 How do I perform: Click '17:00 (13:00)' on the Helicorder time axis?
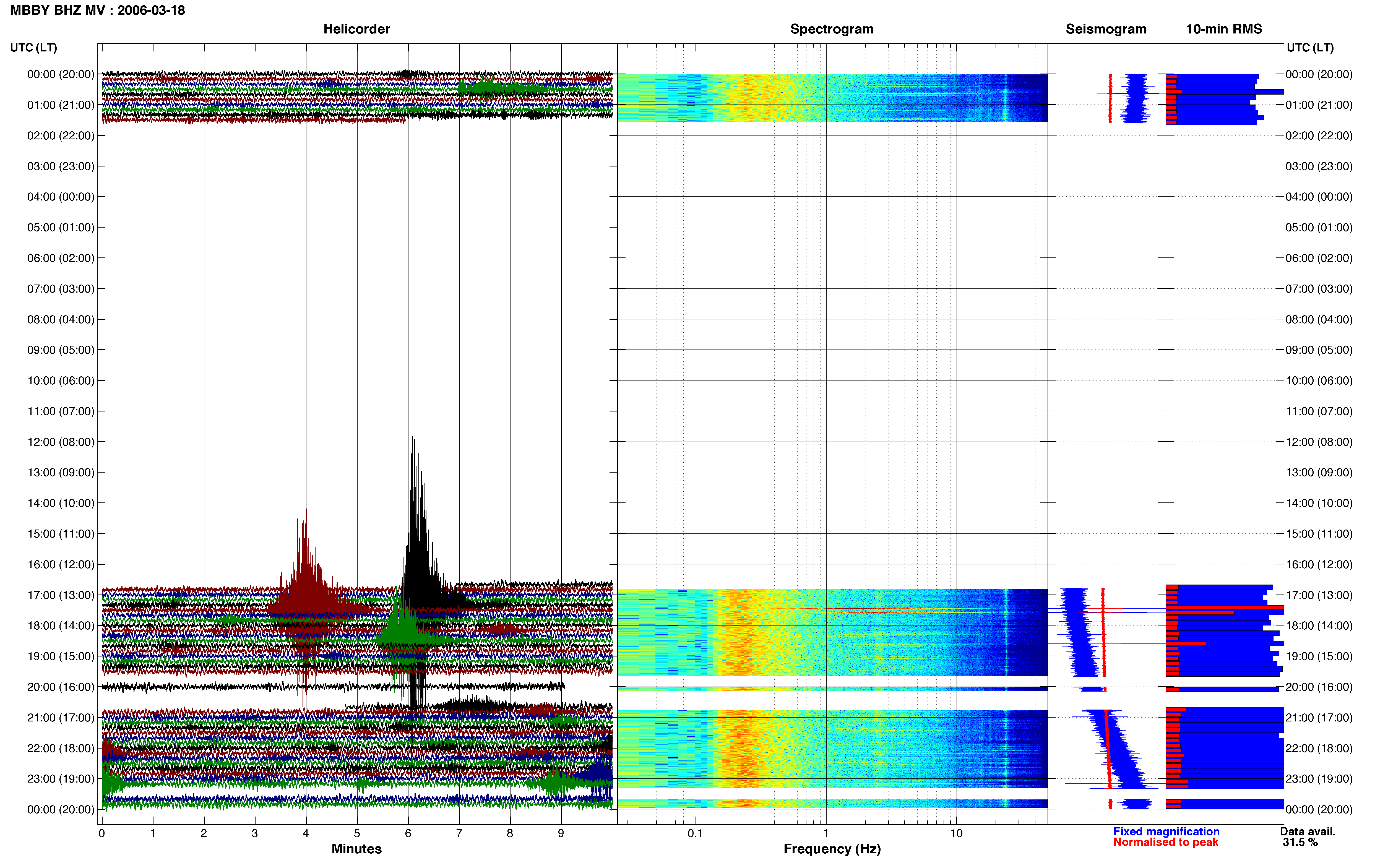[61, 595]
